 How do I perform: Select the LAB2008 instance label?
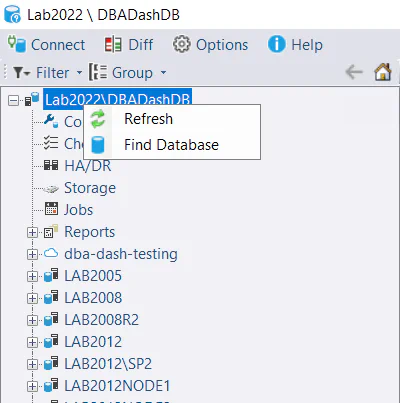point(93,298)
